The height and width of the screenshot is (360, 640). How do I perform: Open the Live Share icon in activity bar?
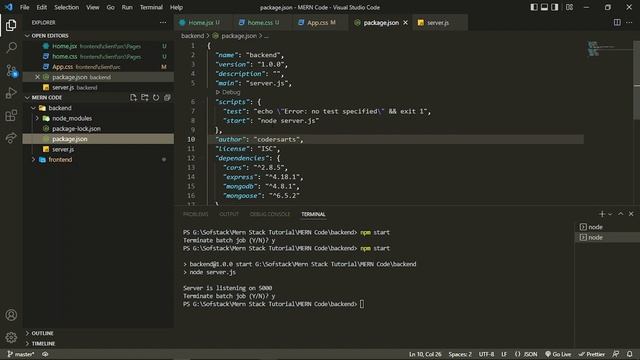(x=11, y=138)
